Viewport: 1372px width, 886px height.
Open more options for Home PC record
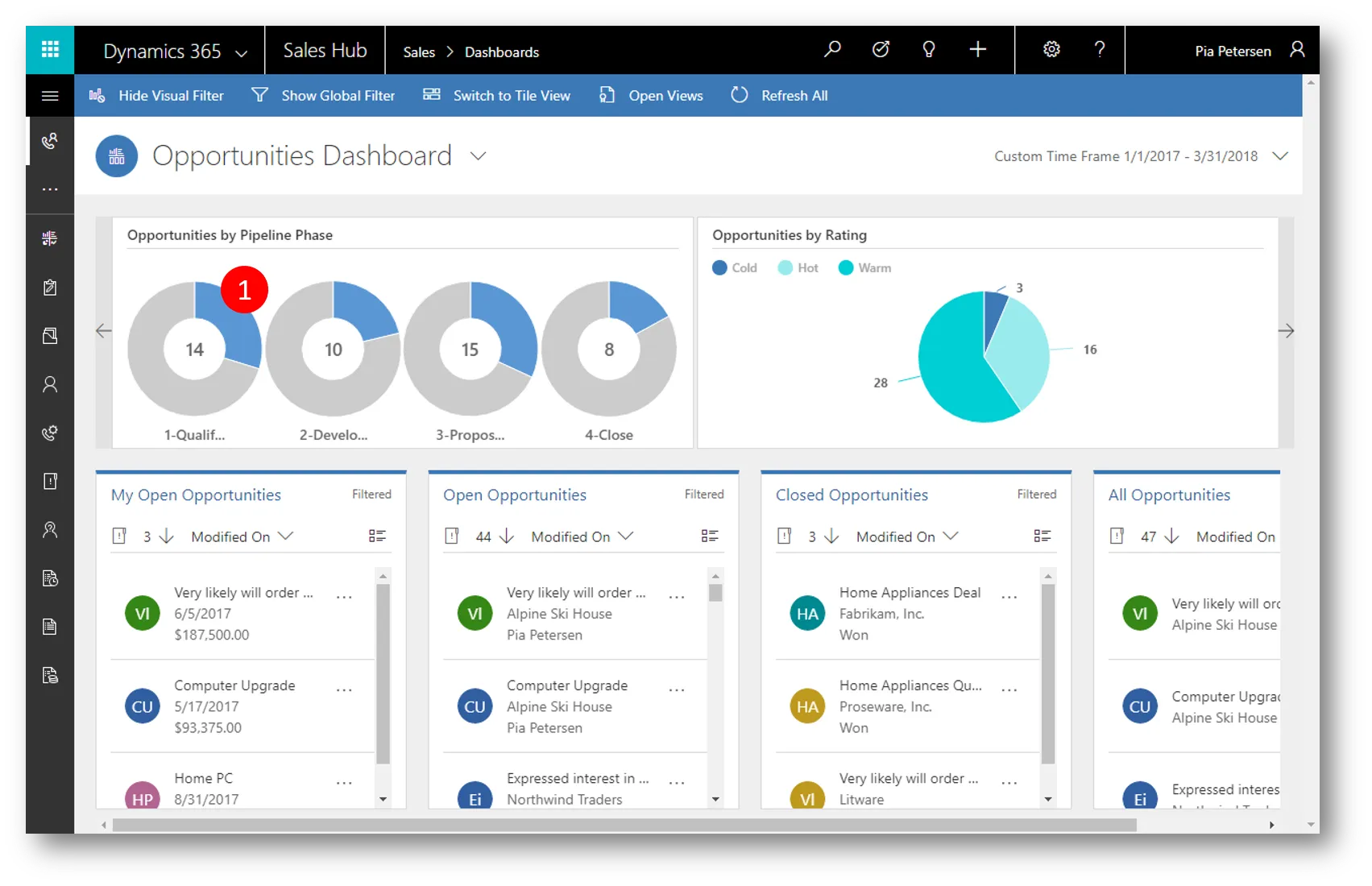click(344, 783)
